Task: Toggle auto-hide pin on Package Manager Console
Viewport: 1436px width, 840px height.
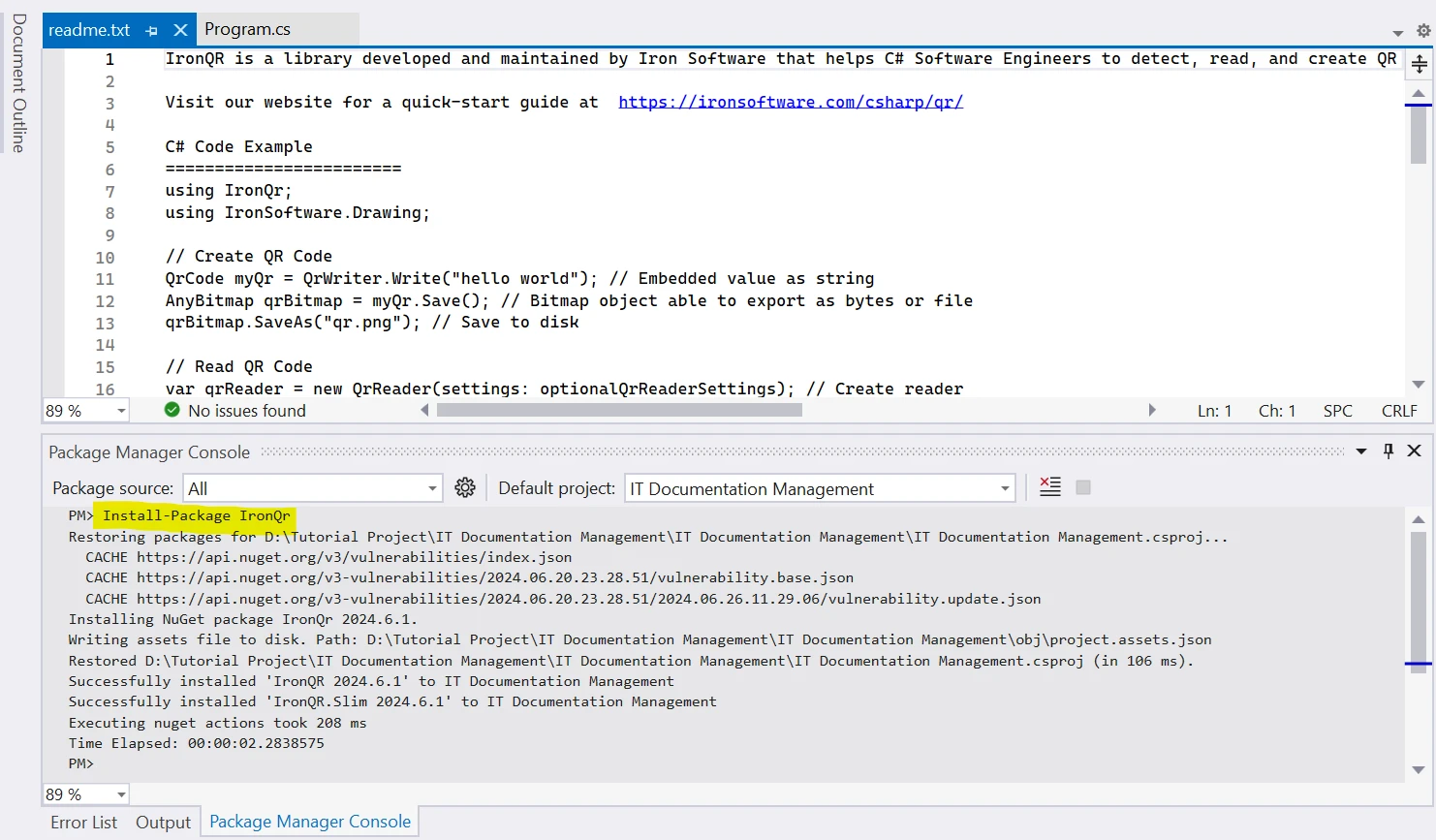Action: coord(1389,451)
